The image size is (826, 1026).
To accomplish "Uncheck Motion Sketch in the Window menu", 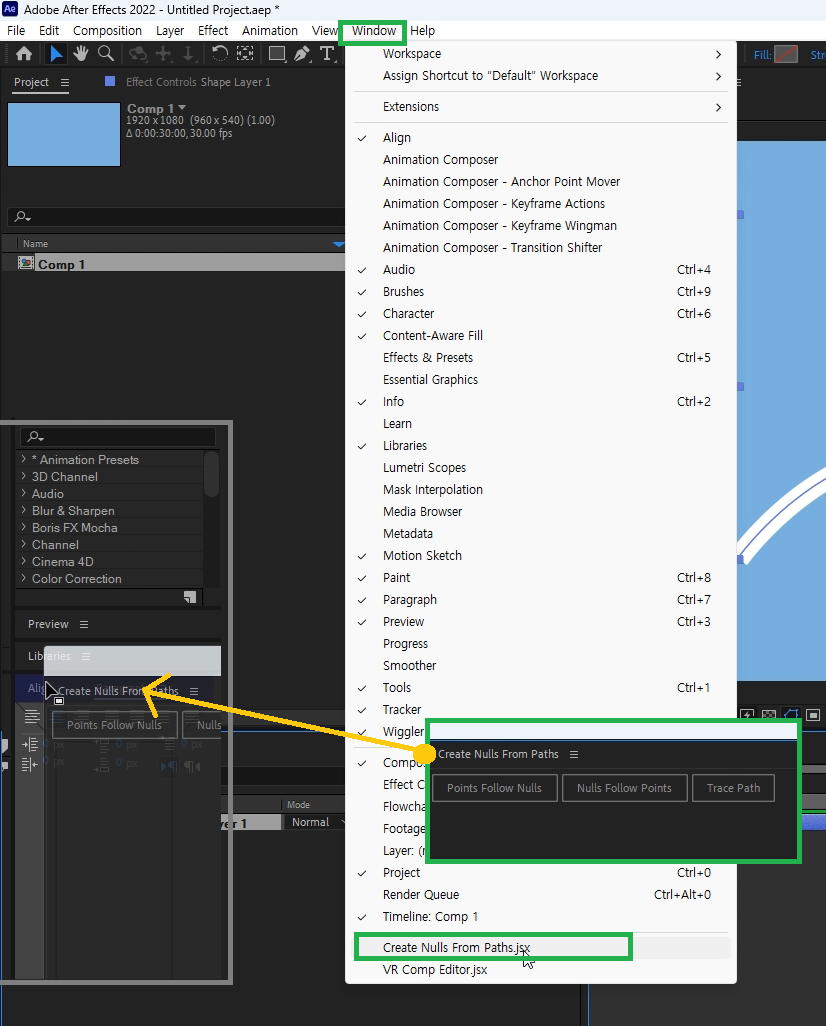I will (362, 556).
